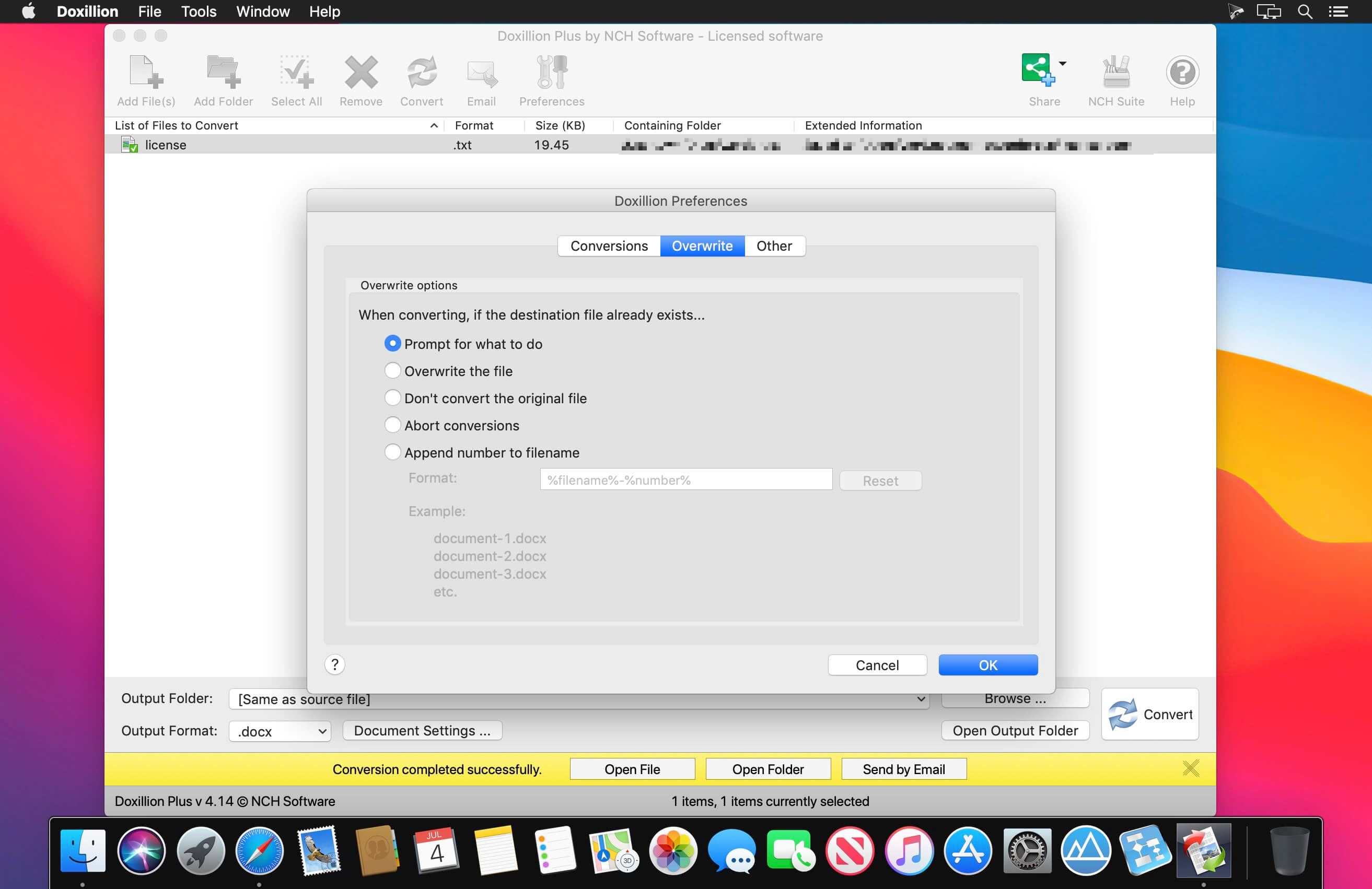Image resolution: width=1372 pixels, height=889 pixels.
Task: Open the Doxillion application menu
Action: pyautogui.click(x=88, y=11)
